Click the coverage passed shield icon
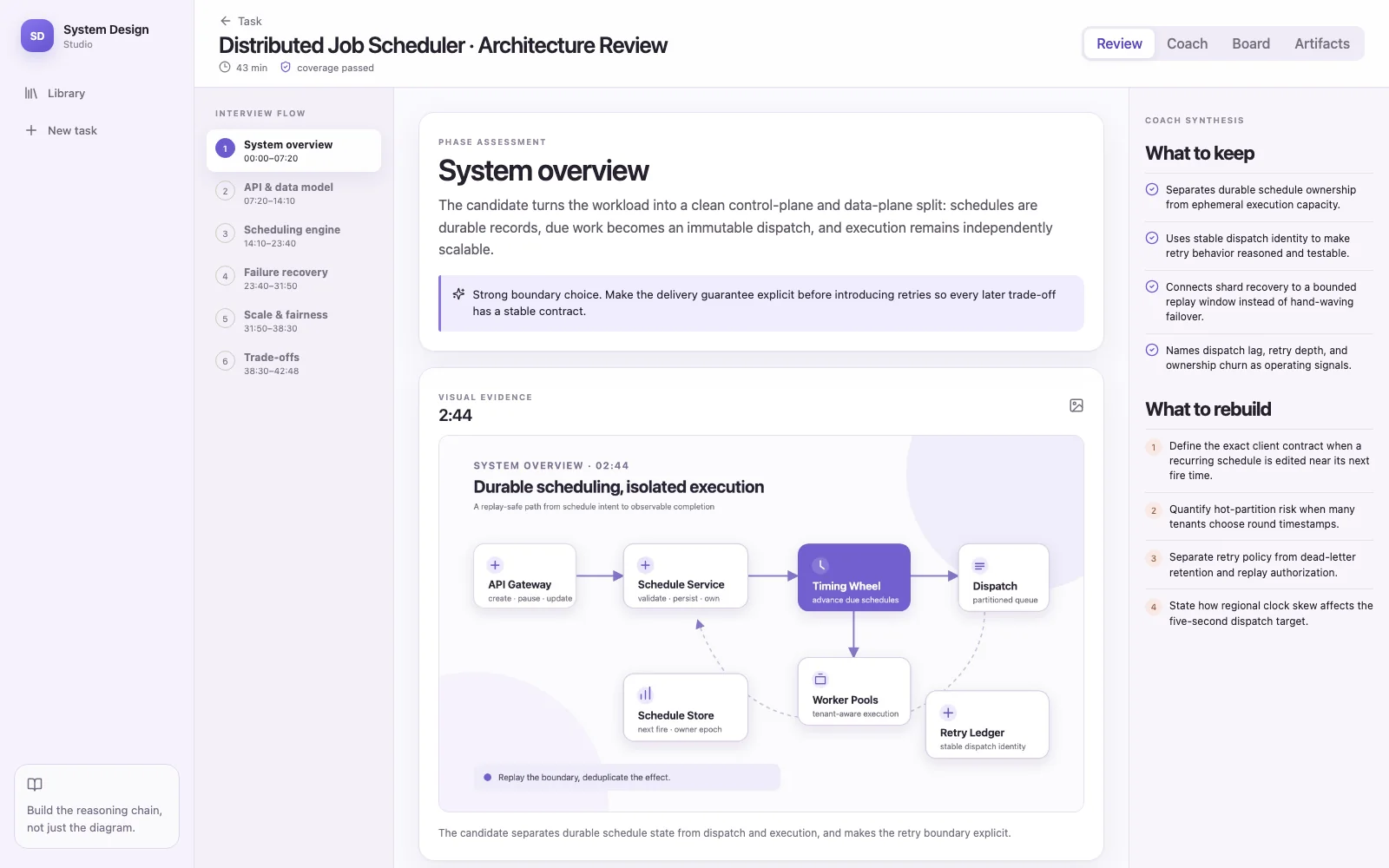1389x868 pixels. pos(286,67)
